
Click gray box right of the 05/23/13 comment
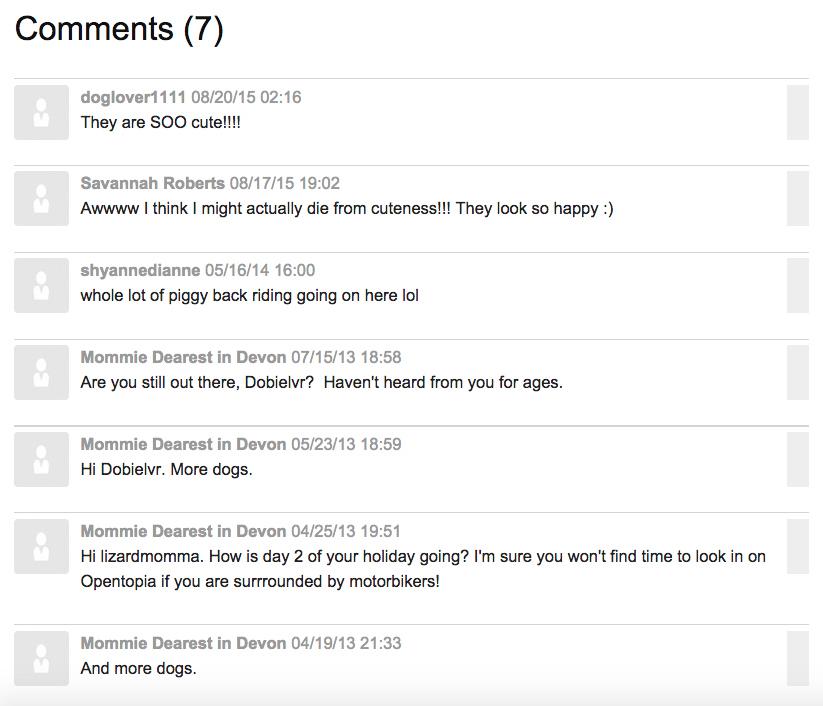pos(797,459)
